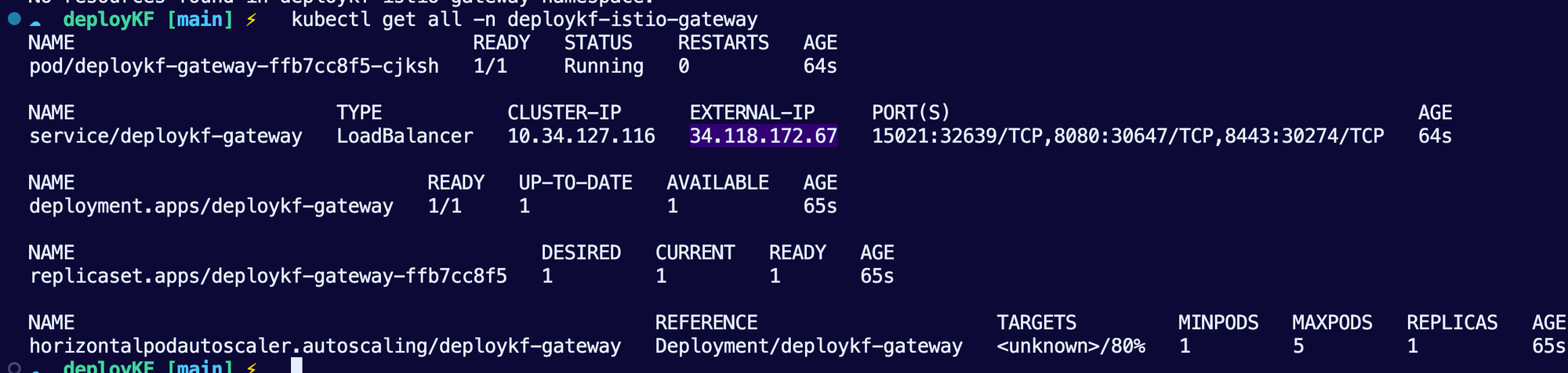The image size is (1568, 373).
Task: Click the [main] branch label in the top prompt
Action: tap(200, 20)
